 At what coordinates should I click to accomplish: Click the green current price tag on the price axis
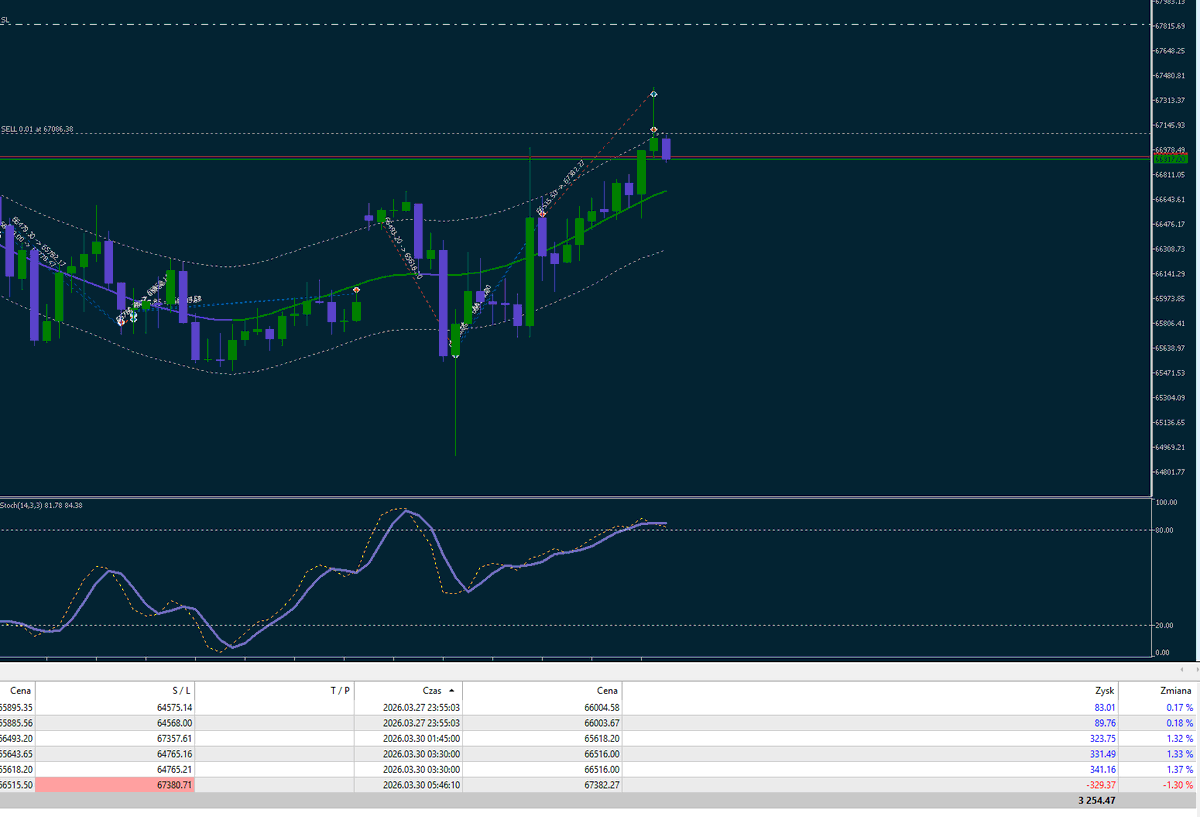(1169, 159)
